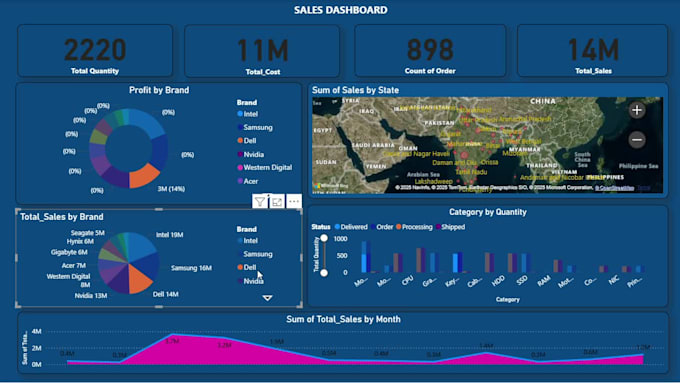This screenshot has width=680, height=383.
Task: Select the orange slice in Profit donut
Action: (144, 175)
